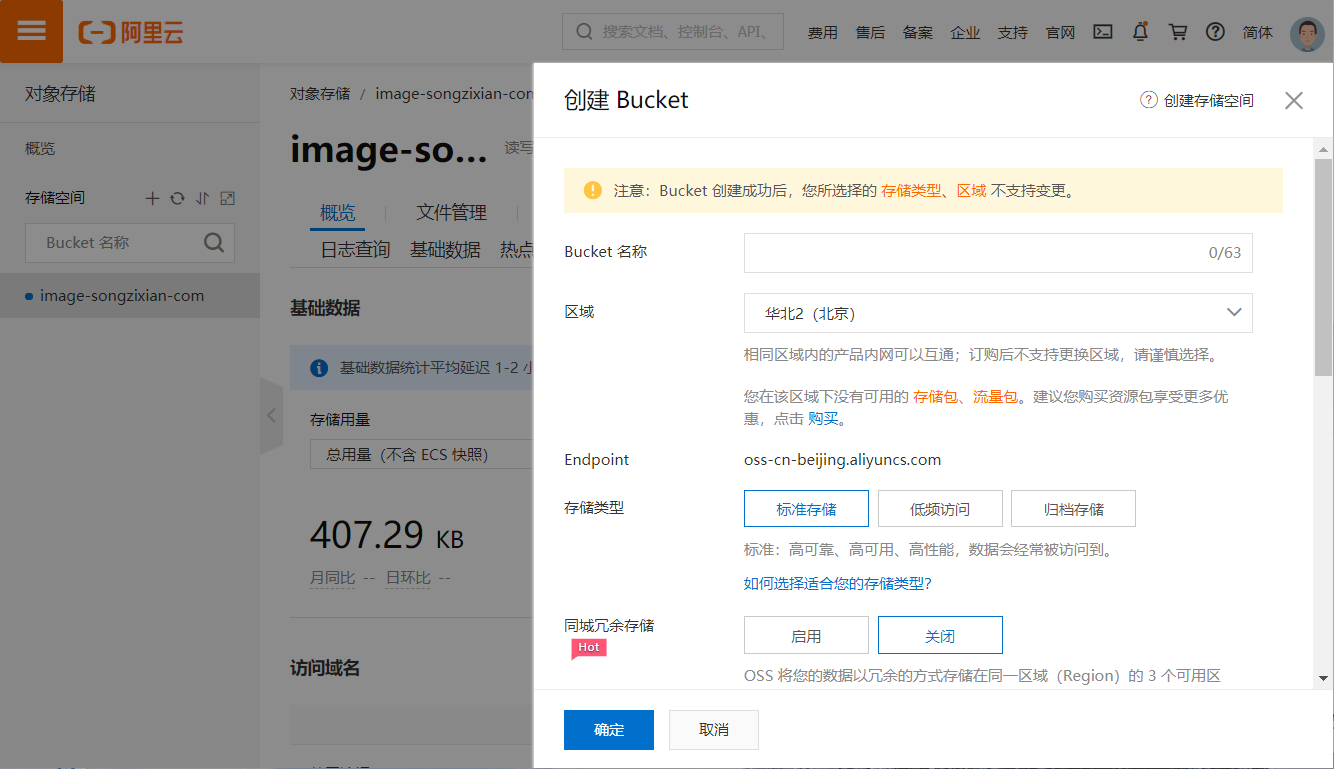The height and width of the screenshot is (769, 1334).
Task: Click the 月同比 label
Action: 332,578
